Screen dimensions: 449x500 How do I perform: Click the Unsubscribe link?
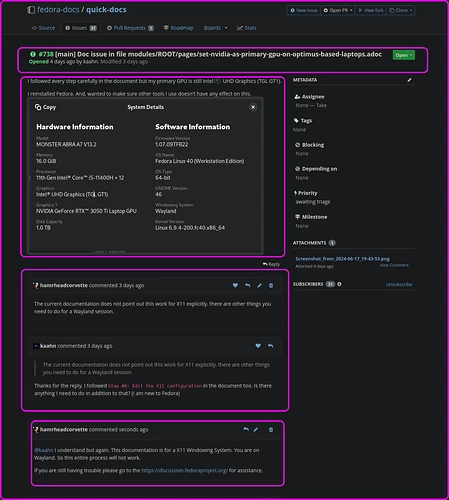399,284
